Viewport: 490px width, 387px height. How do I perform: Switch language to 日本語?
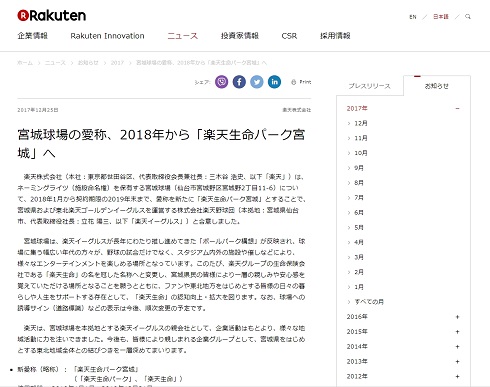(x=441, y=17)
